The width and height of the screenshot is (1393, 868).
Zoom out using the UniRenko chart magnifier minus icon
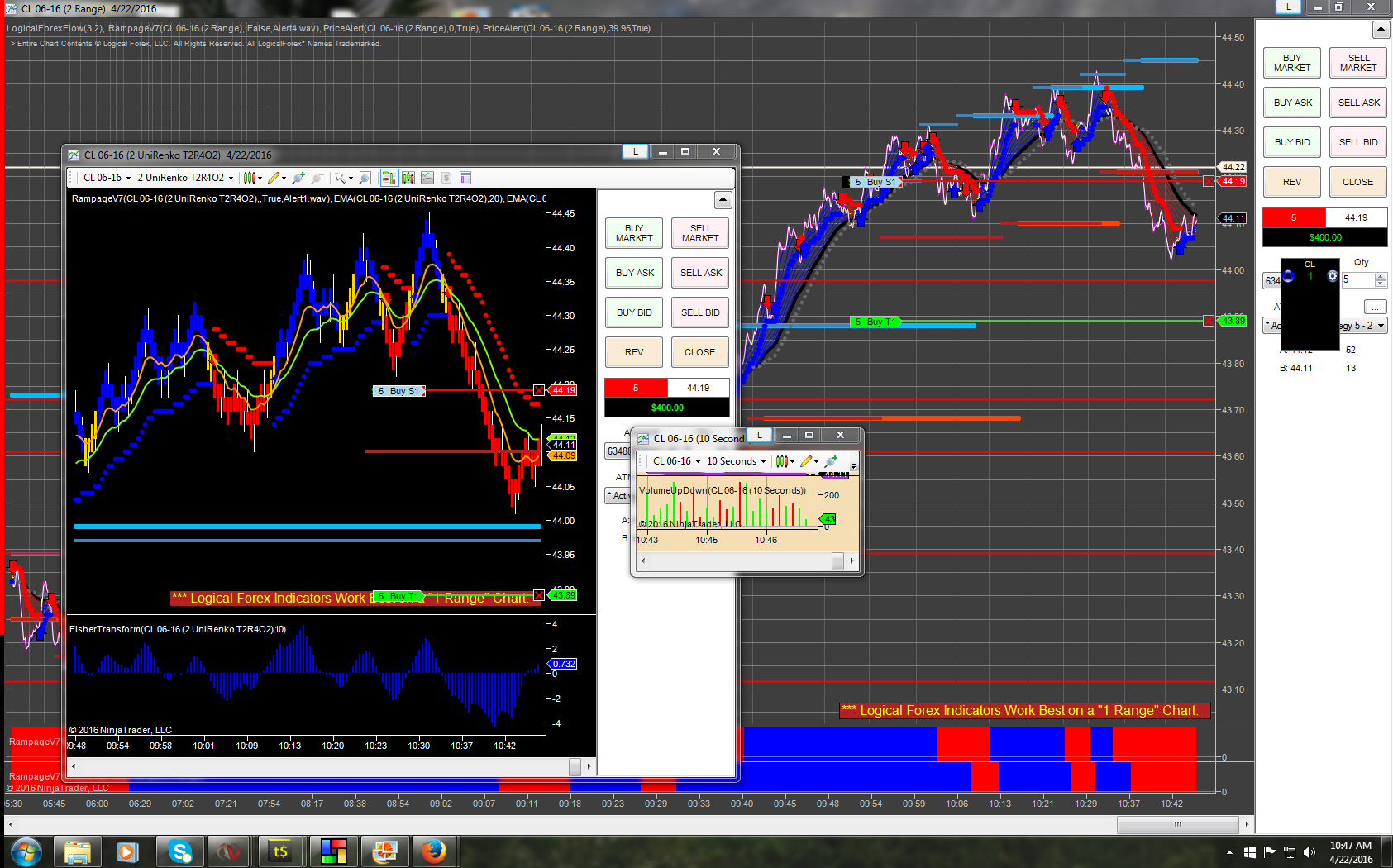point(317,178)
